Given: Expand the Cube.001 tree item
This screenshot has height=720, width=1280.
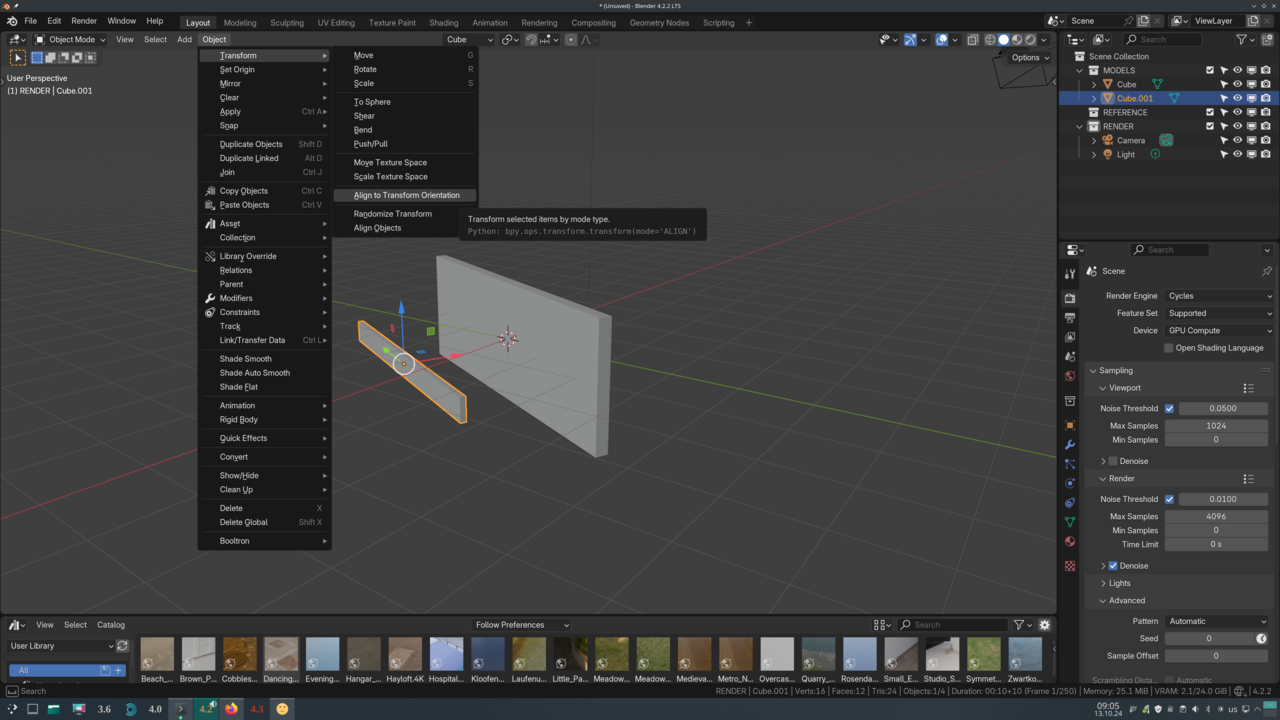Looking at the screenshot, I should click(x=1093, y=98).
